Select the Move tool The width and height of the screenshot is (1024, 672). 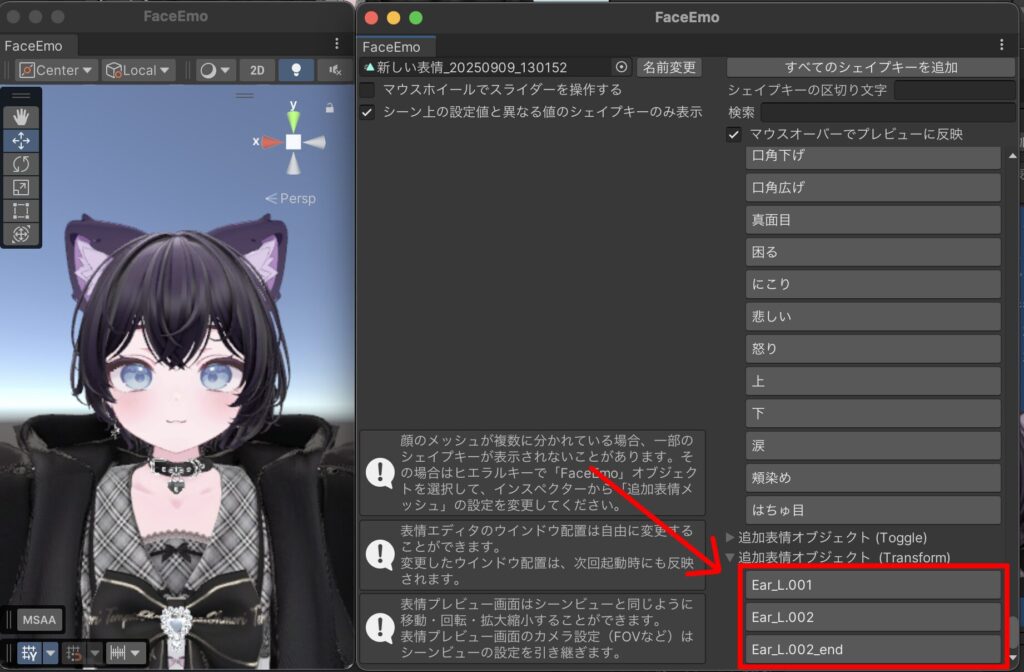coord(21,141)
